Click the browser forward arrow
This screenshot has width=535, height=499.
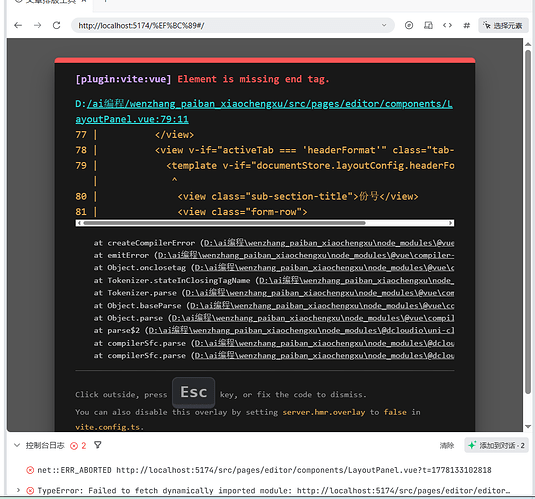point(38,25)
